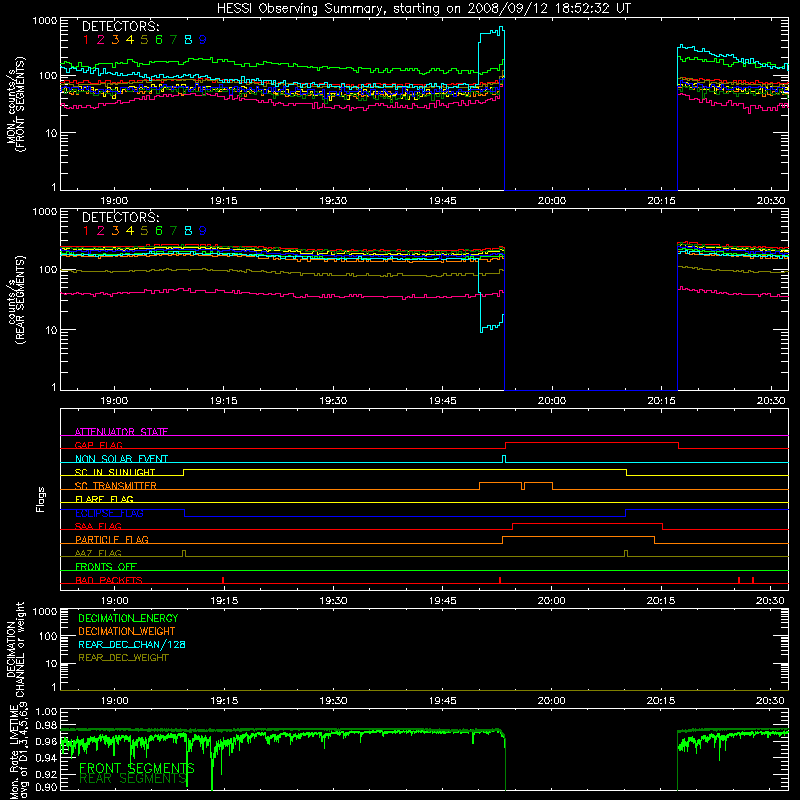800x800 pixels.
Task: Click 1000 y-axis tick of front segments plot
Action: [45, 21]
